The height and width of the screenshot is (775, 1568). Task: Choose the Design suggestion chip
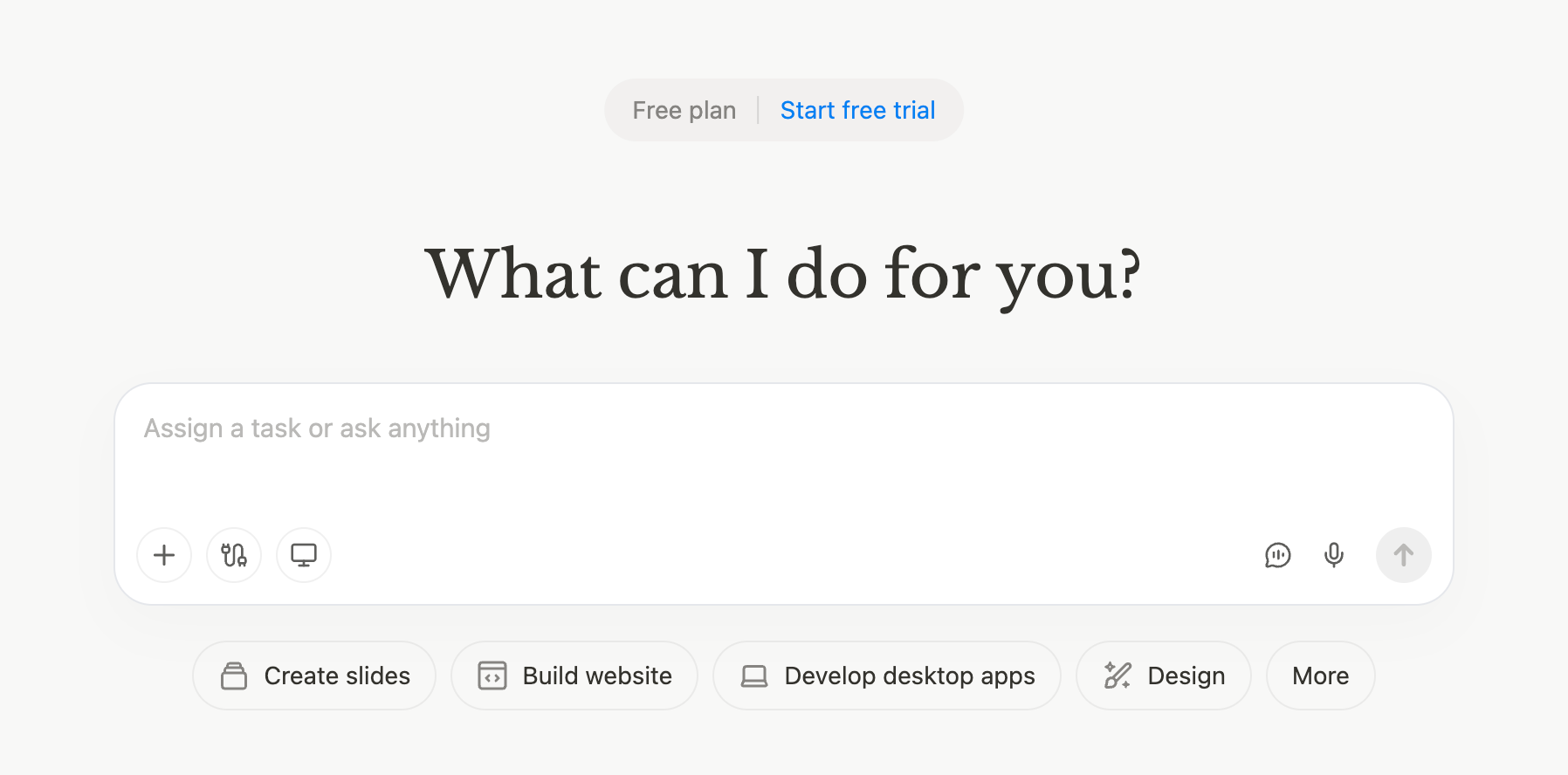point(1186,676)
